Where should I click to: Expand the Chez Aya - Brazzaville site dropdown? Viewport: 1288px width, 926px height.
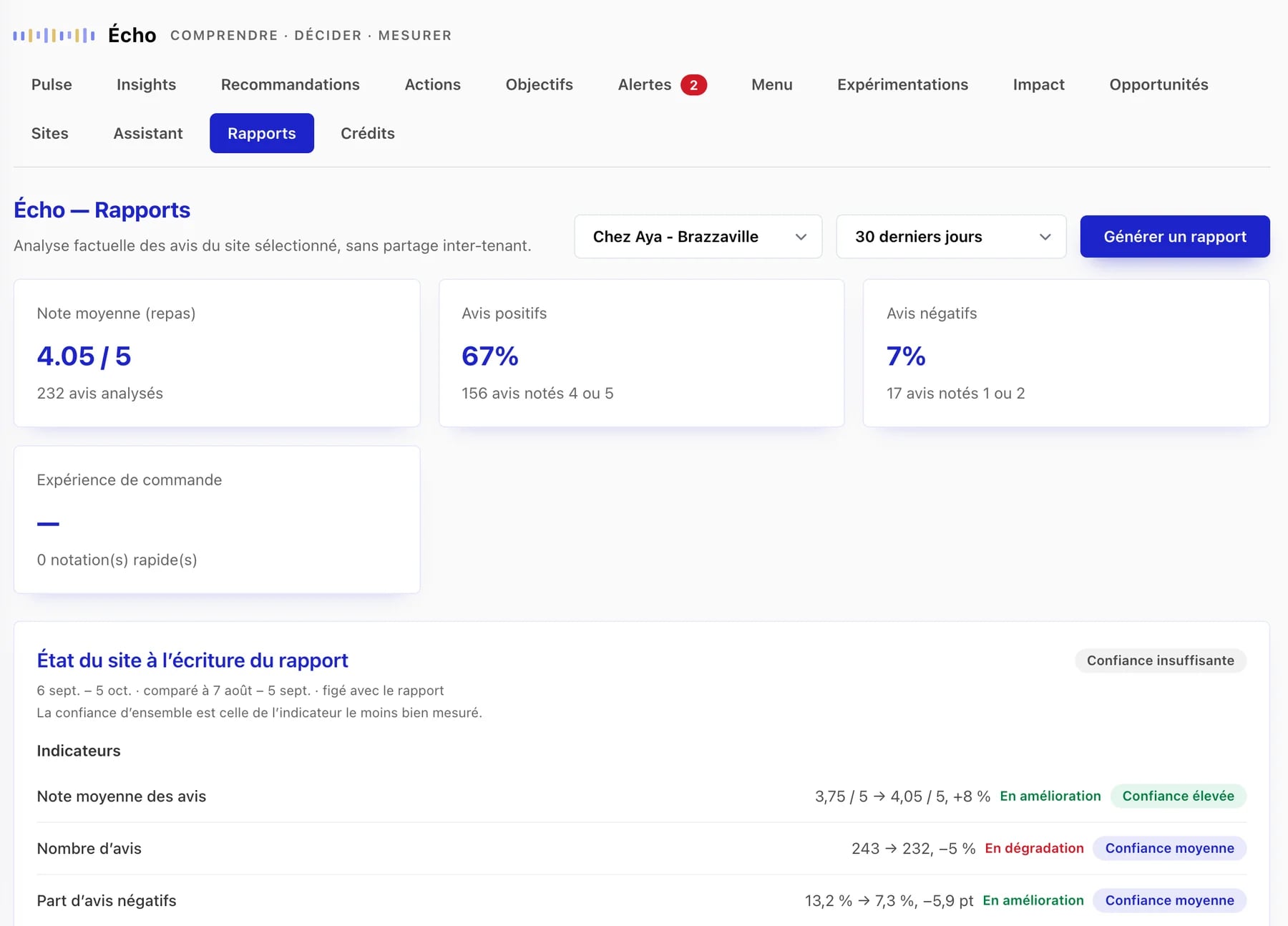pyautogui.click(x=698, y=237)
